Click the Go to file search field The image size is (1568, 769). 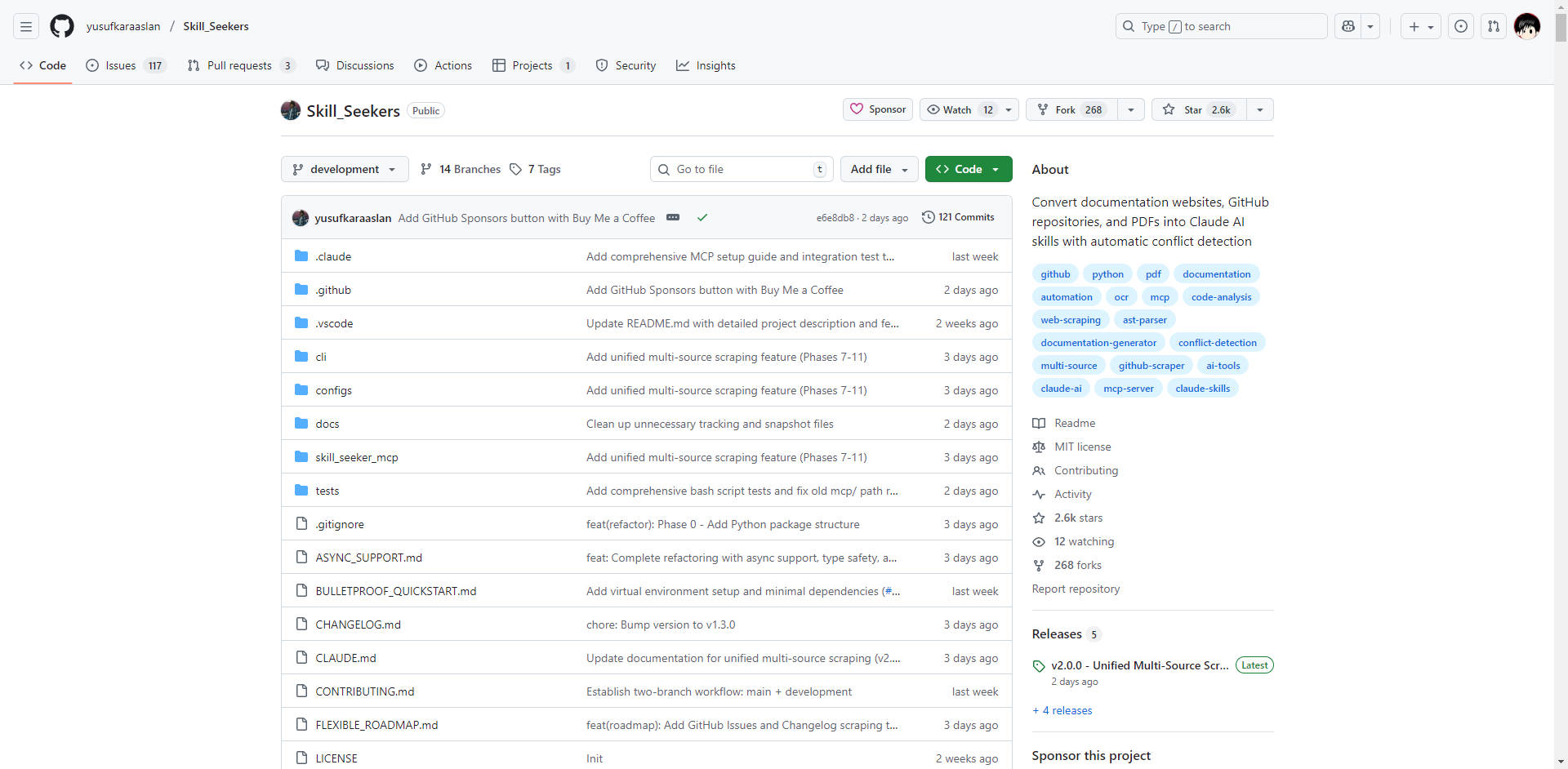pos(741,169)
